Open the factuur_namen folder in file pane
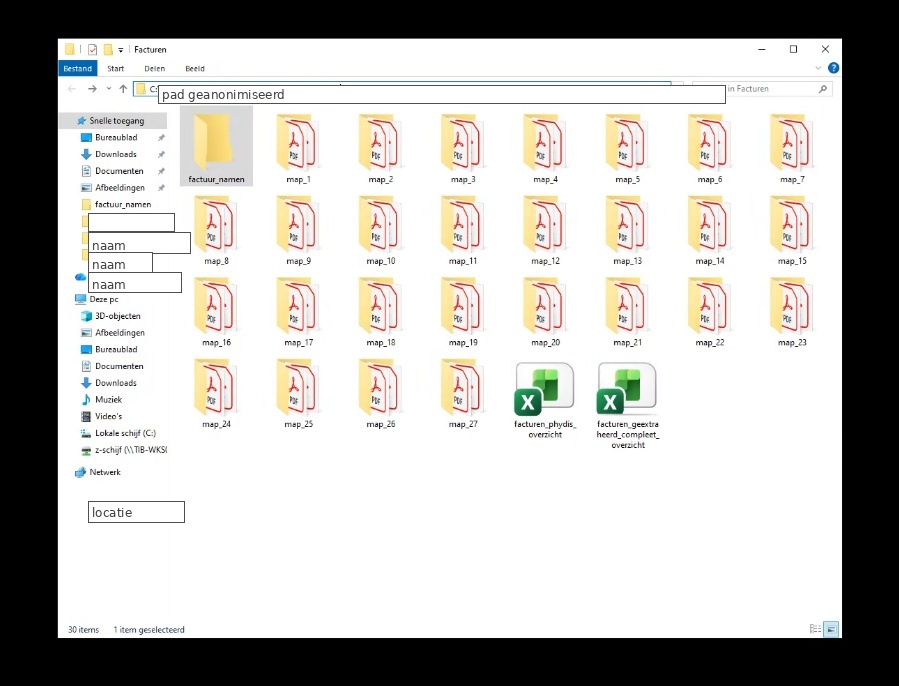This screenshot has height=686, width=899. pyautogui.click(x=216, y=147)
